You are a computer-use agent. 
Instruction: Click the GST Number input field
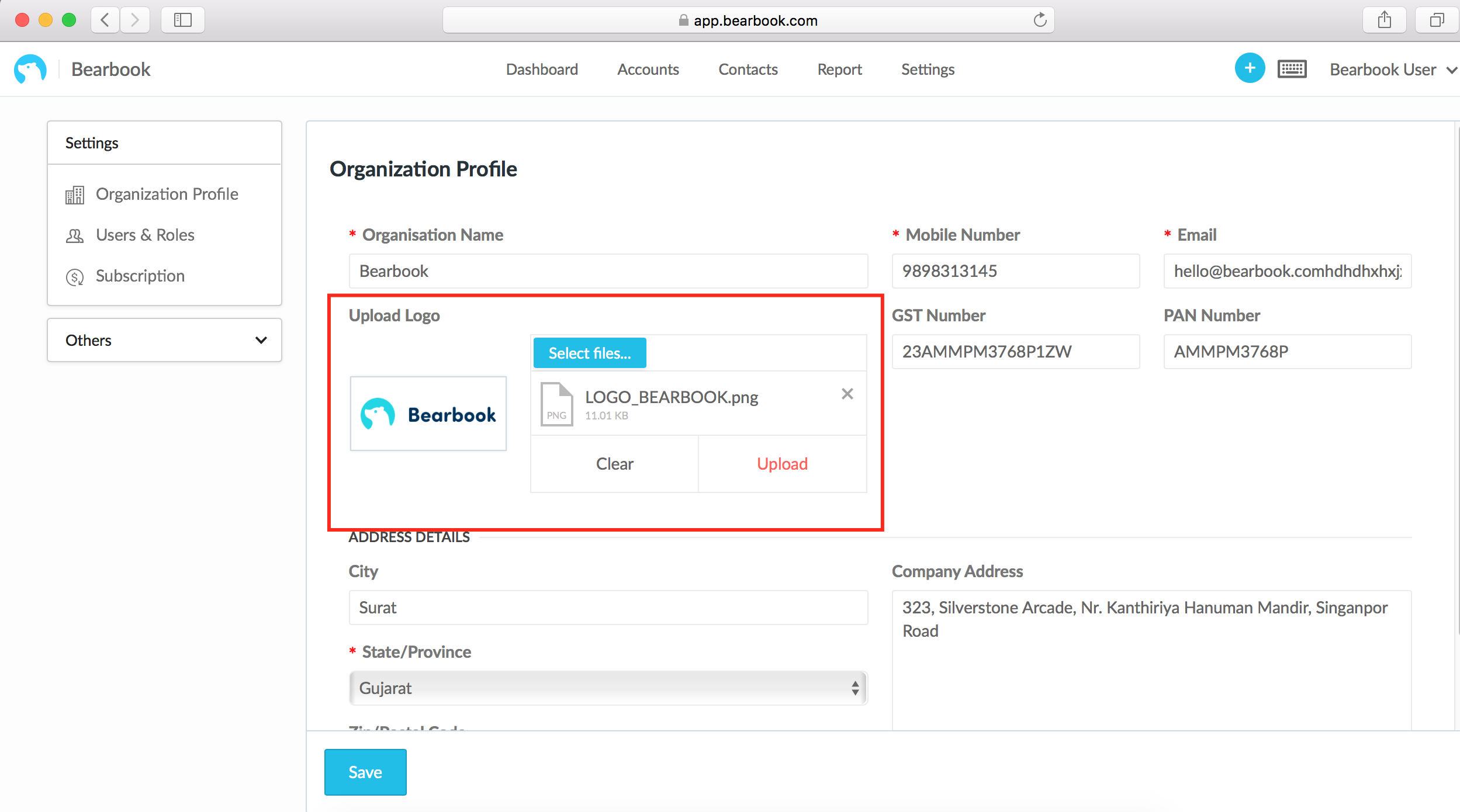tap(1016, 352)
